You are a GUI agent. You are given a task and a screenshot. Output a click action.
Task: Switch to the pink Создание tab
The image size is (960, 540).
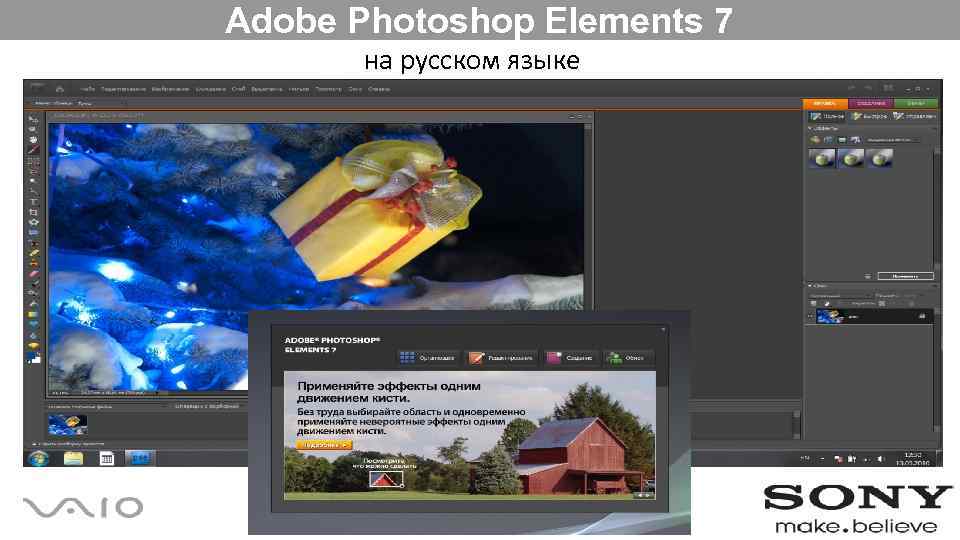click(x=871, y=103)
